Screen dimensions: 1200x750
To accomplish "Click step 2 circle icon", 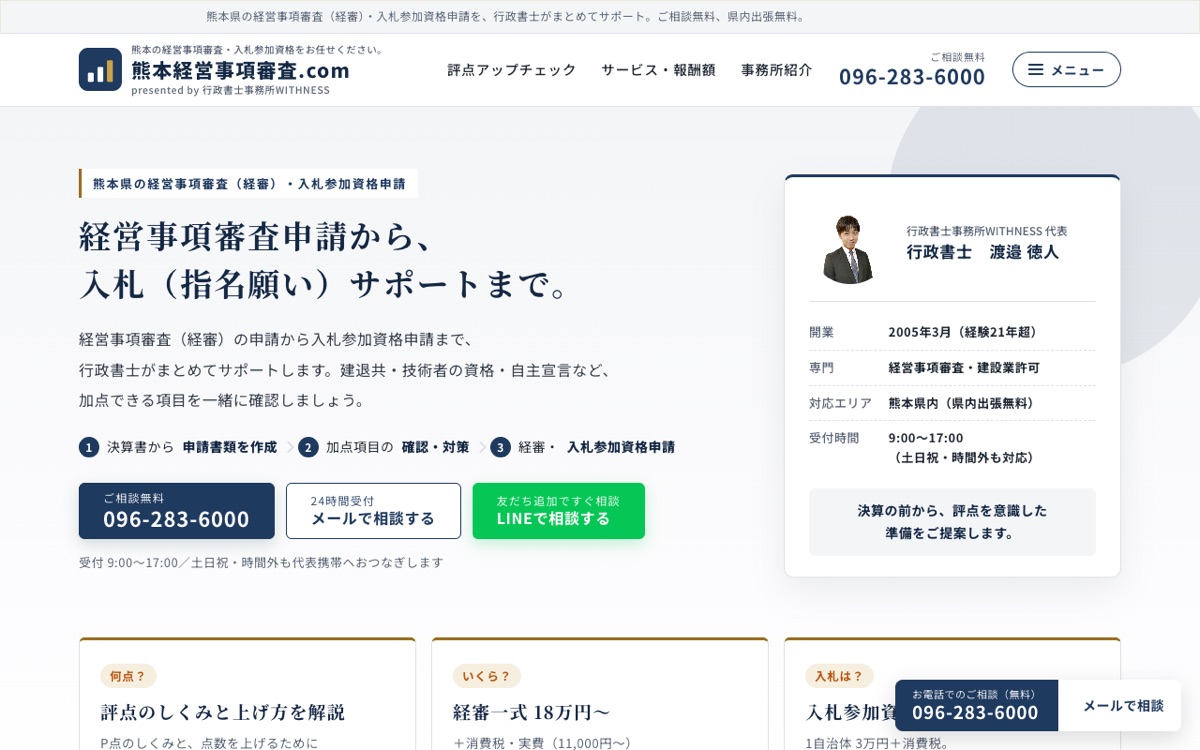I will [308, 447].
